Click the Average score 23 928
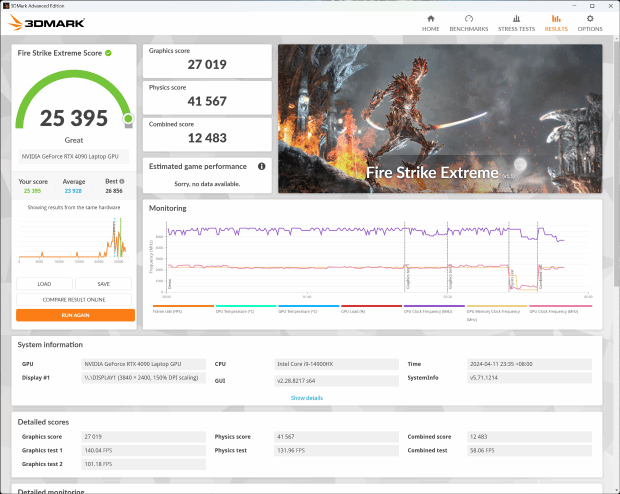 pyautogui.click(x=73, y=191)
